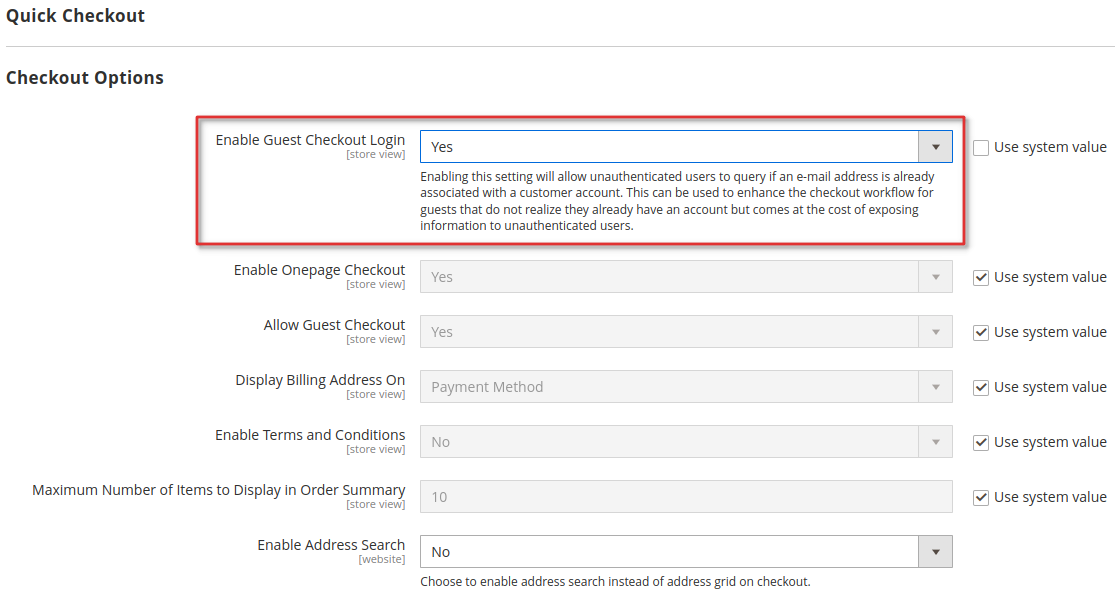Image resolution: width=1115 pixels, height=598 pixels.
Task: Click the Use system value label beside Onepage Checkout
Action: click(1050, 277)
